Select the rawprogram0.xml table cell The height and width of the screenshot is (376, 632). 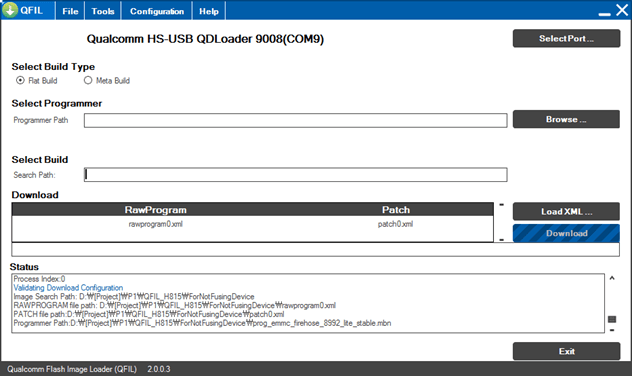(x=156, y=224)
